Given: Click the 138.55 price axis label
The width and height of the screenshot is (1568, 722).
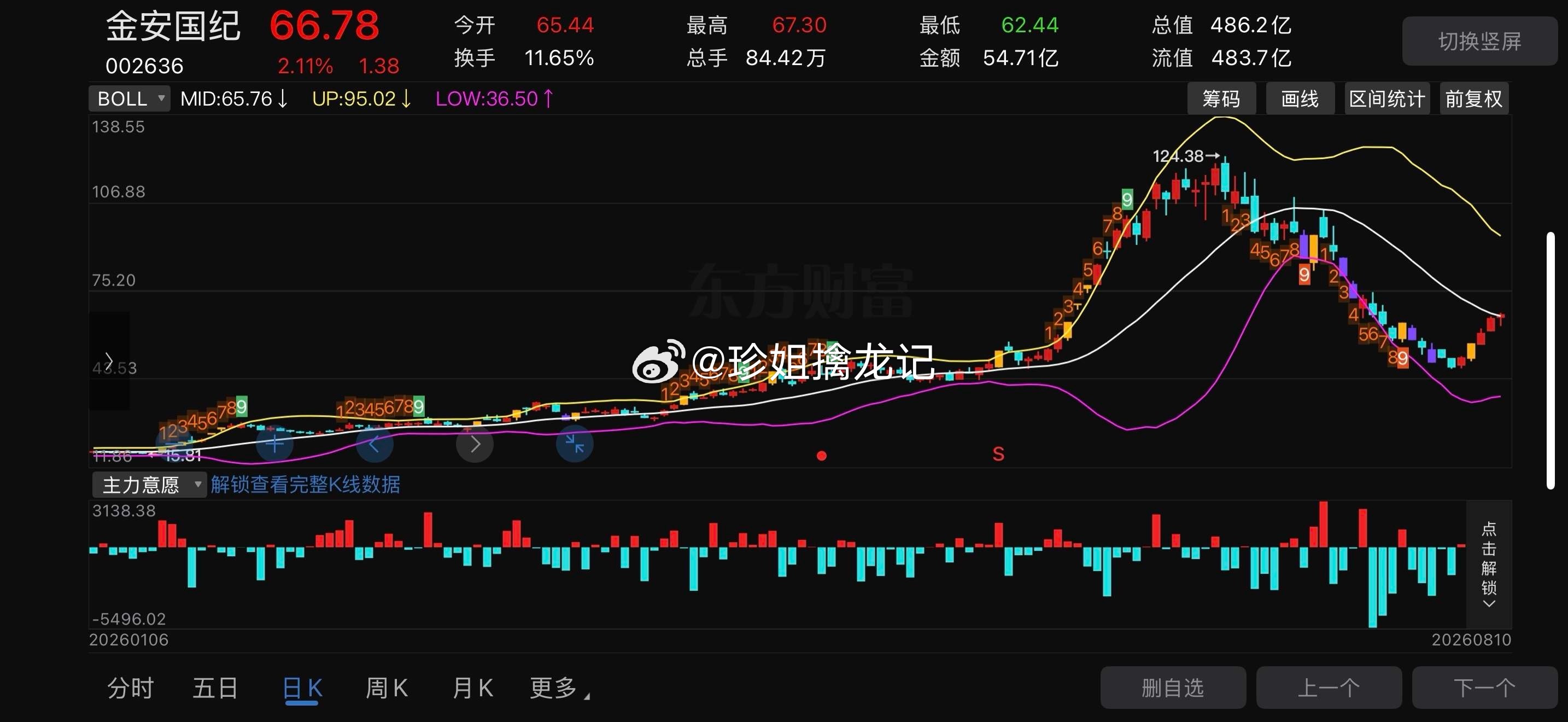Looking at the screenshot, I should pyautogui.click(x=118, y=127).
